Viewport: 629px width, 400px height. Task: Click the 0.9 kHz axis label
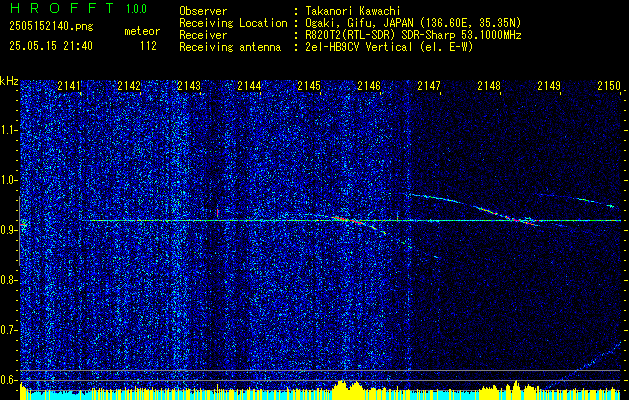tap(8, 230)
